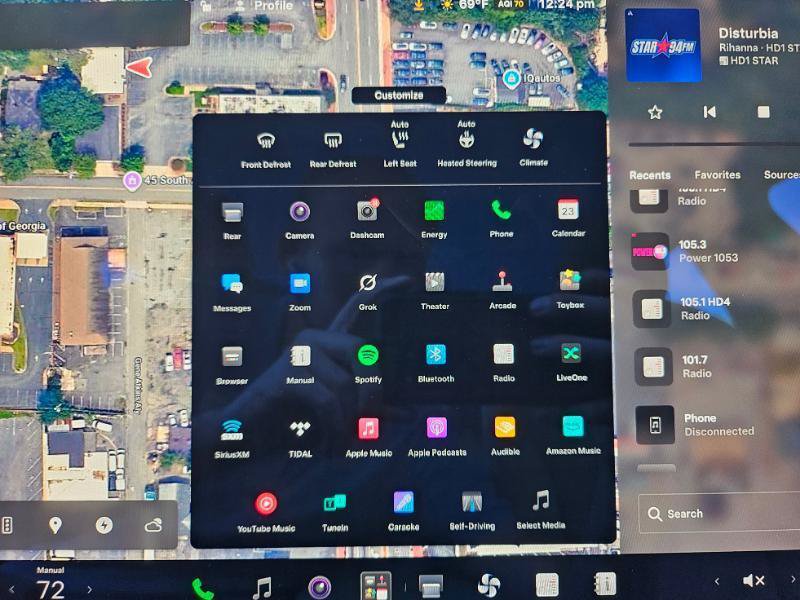The image size is (800, 600).
Task: Switch to the Favorites tab in media panel
Action: pos(717,175)
